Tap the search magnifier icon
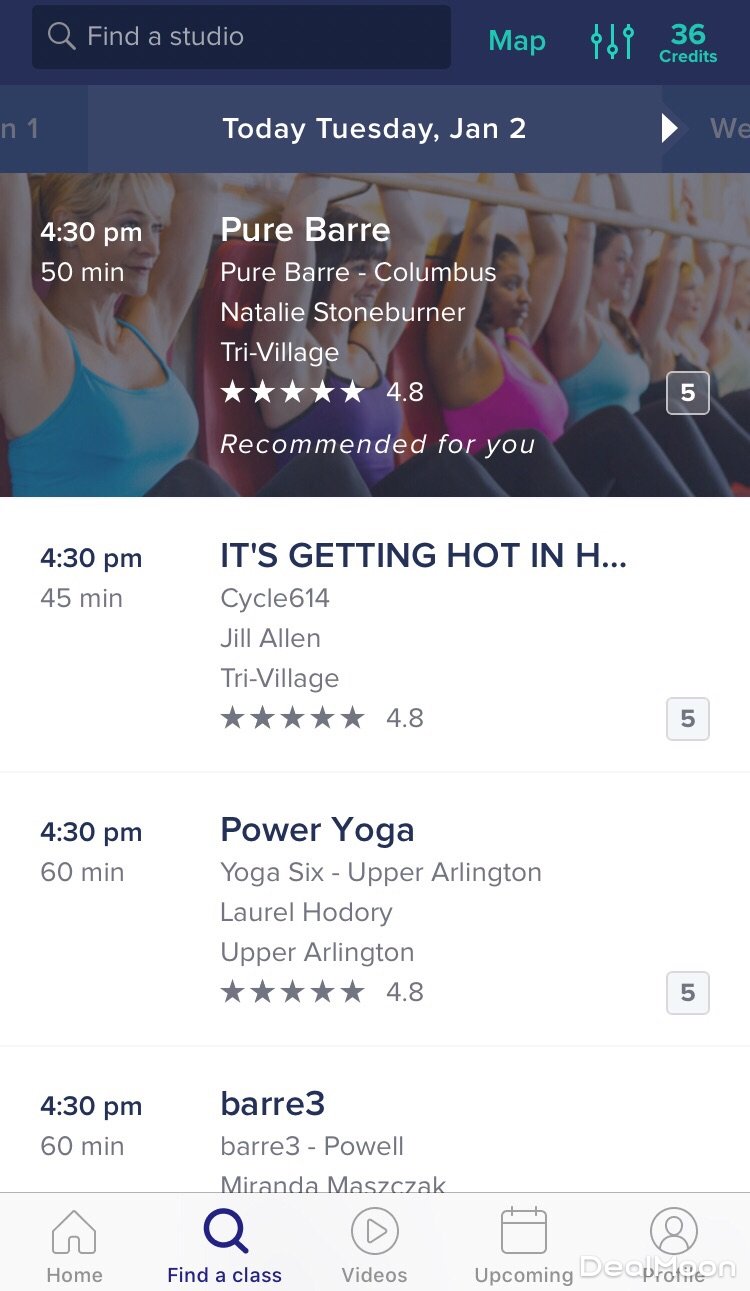This screenshot has height=1291, width=750. [x=62, y=37]
